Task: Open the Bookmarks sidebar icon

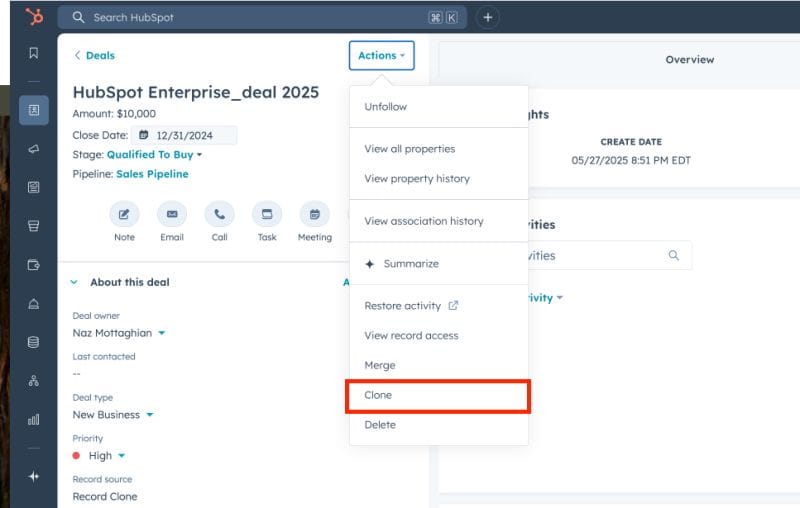Action: 34,53
